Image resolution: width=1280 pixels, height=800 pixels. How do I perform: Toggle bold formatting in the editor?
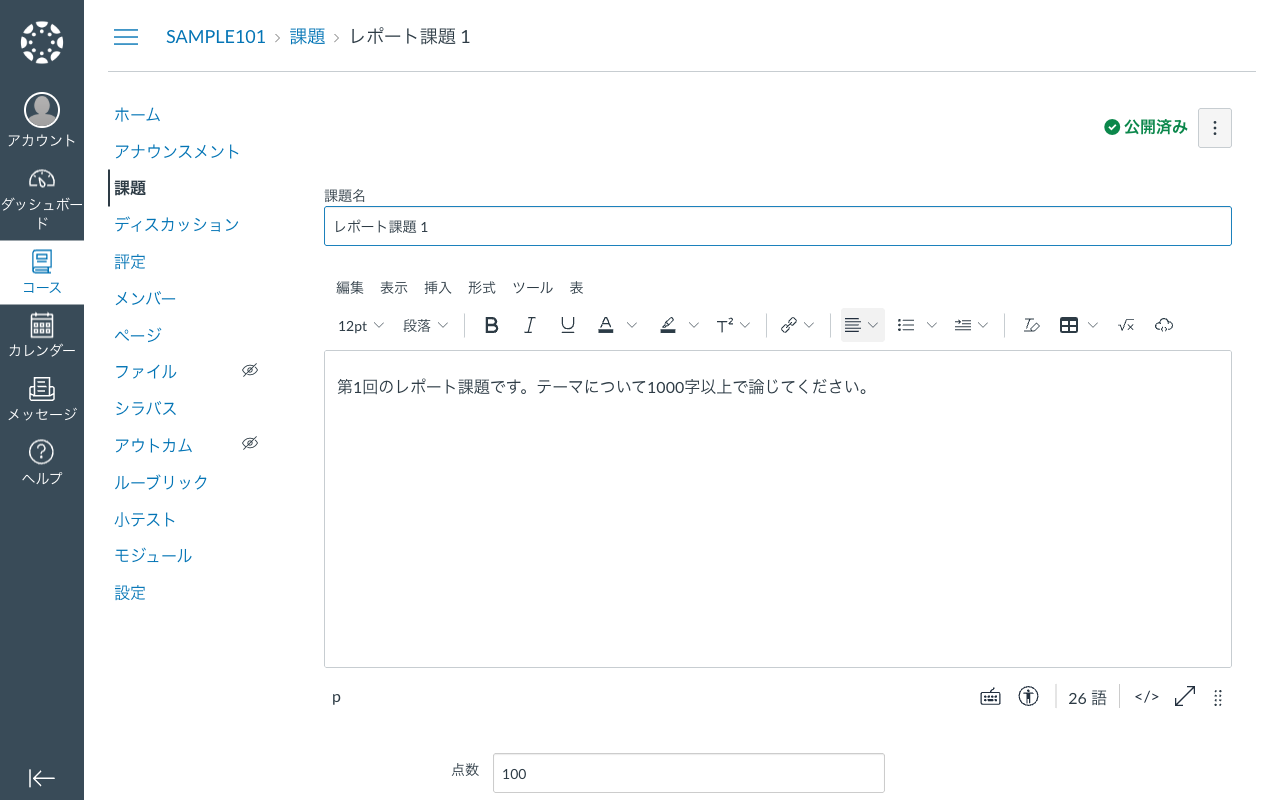point(491,324)
